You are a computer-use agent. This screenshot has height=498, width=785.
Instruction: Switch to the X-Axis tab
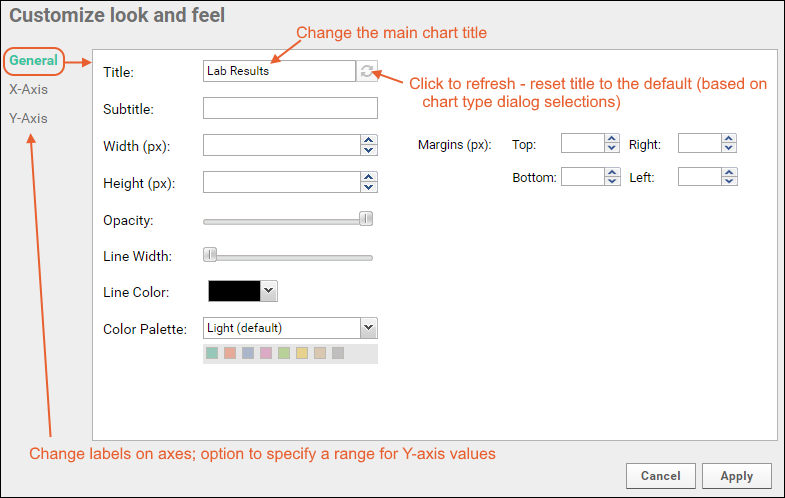coord(28,89)
